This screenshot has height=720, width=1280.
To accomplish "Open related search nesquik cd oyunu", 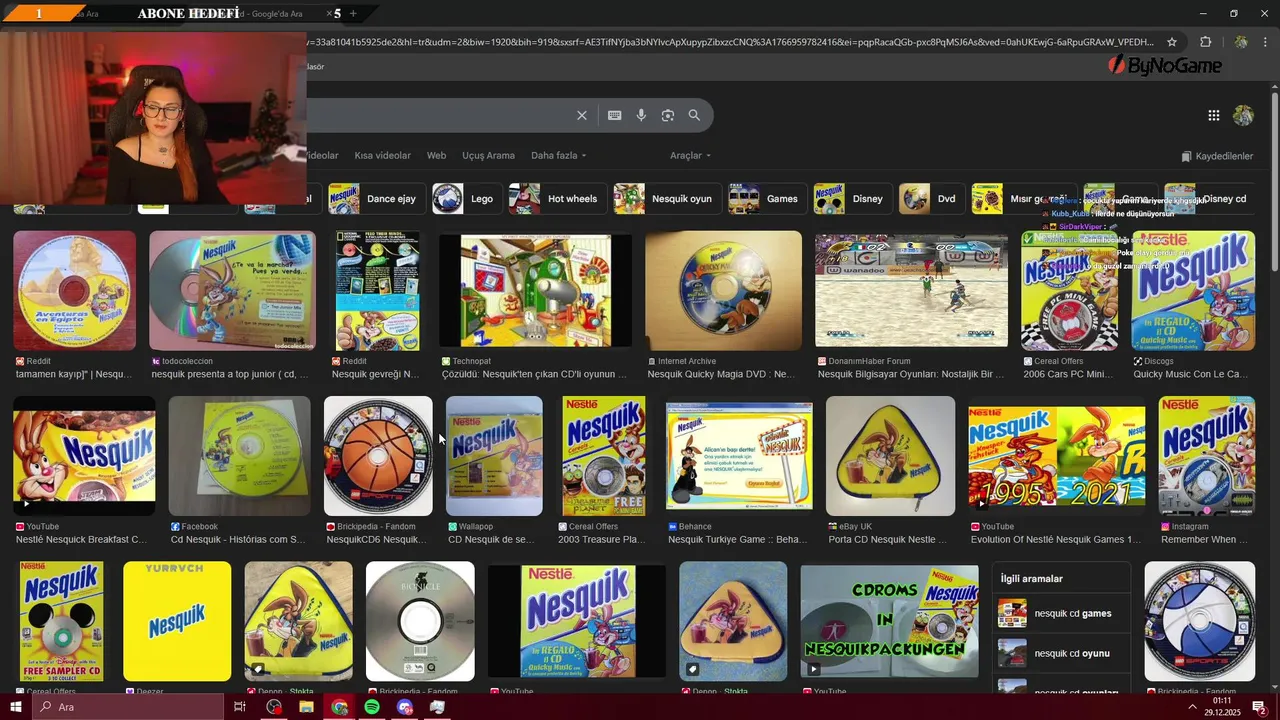I will click(1062, 653).
